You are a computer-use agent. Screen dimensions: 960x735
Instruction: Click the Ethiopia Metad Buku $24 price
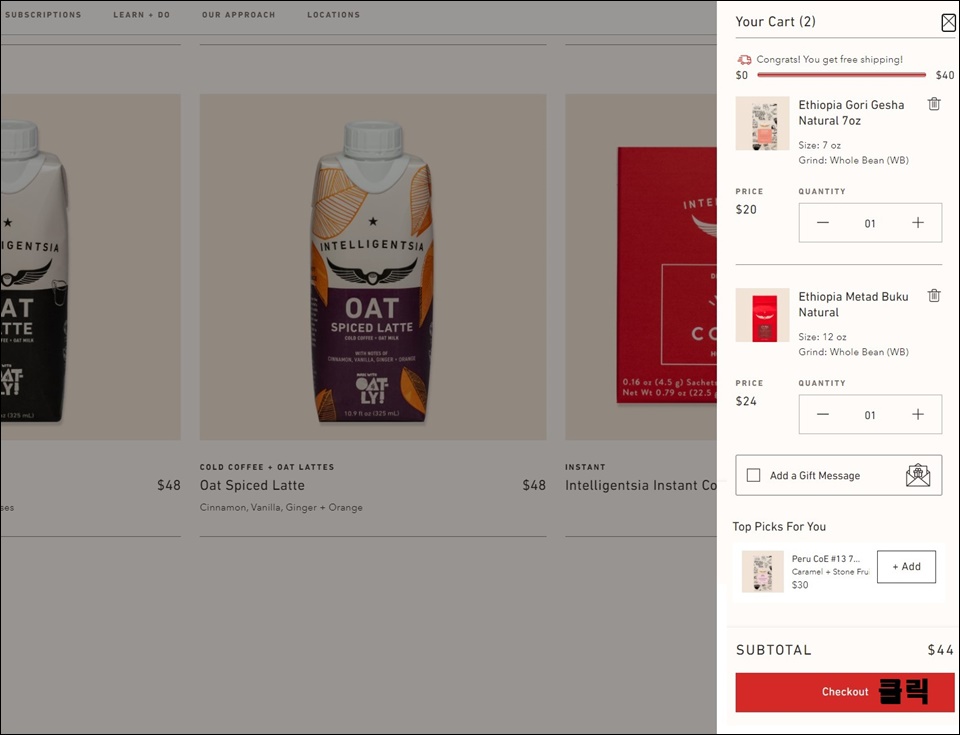[x=746, y=401]
